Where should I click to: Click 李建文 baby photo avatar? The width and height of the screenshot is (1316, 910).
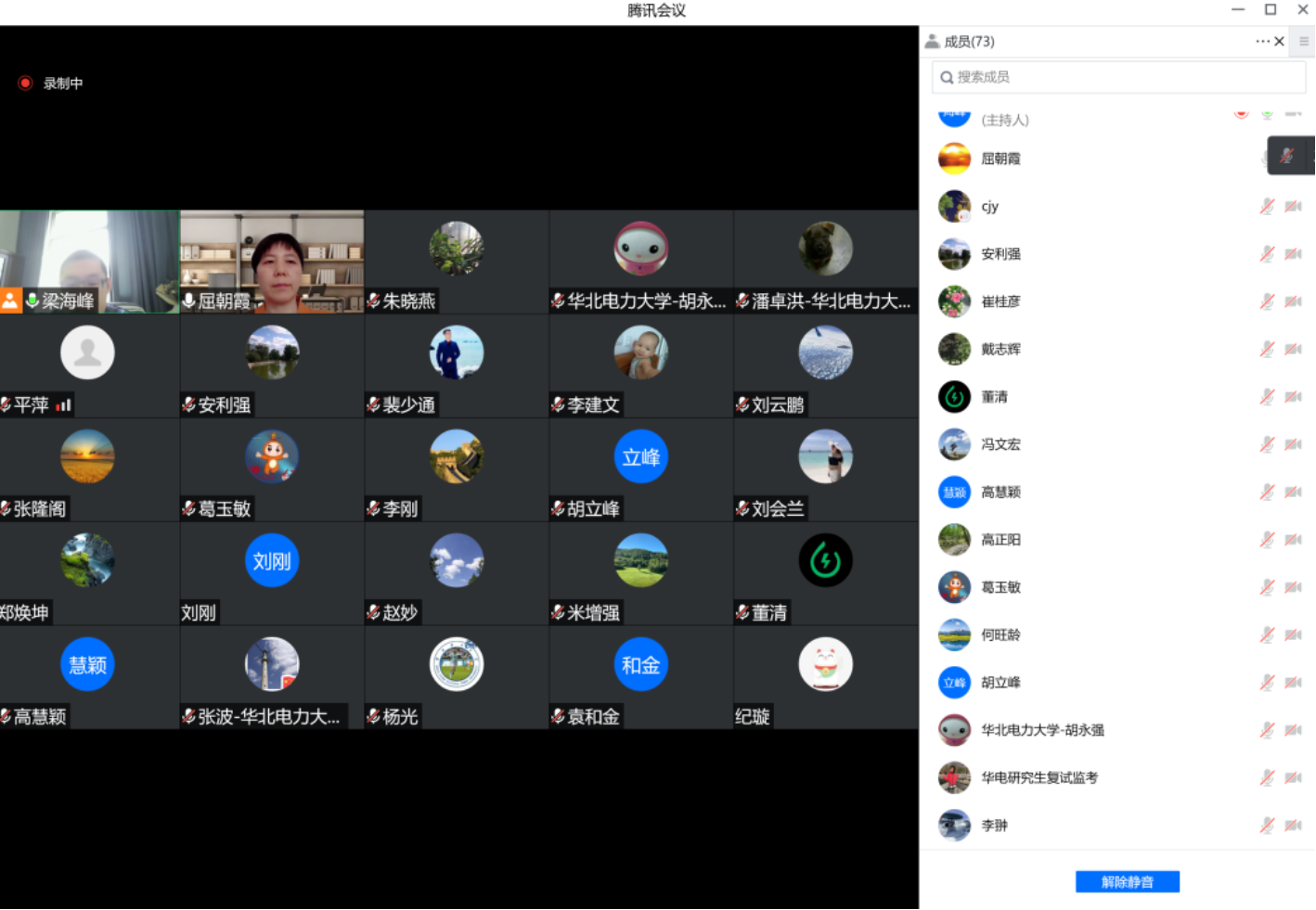[641, 352]
